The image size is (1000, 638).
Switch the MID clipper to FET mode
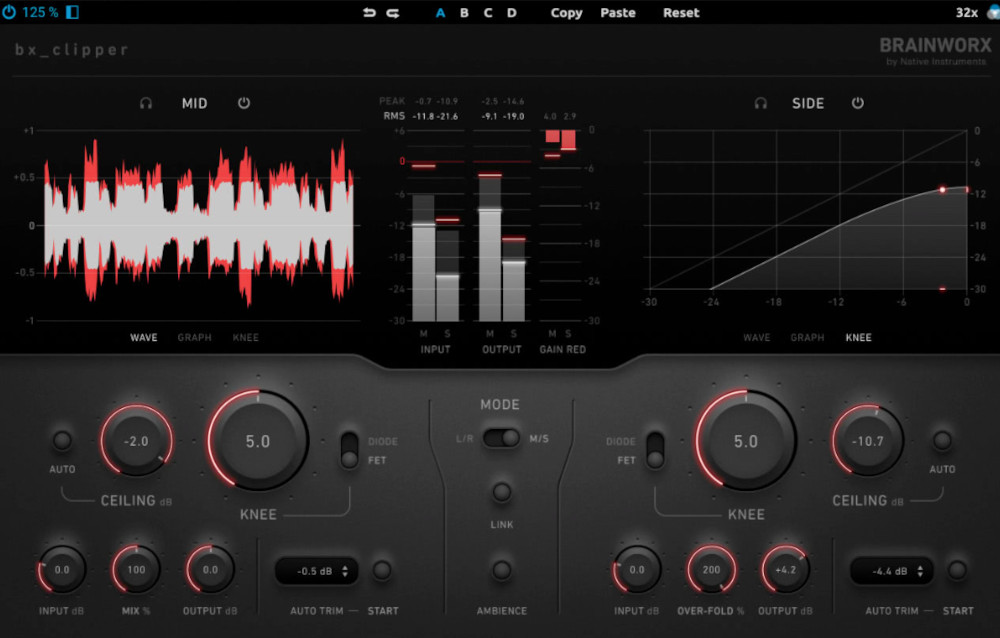pos(351,460)
